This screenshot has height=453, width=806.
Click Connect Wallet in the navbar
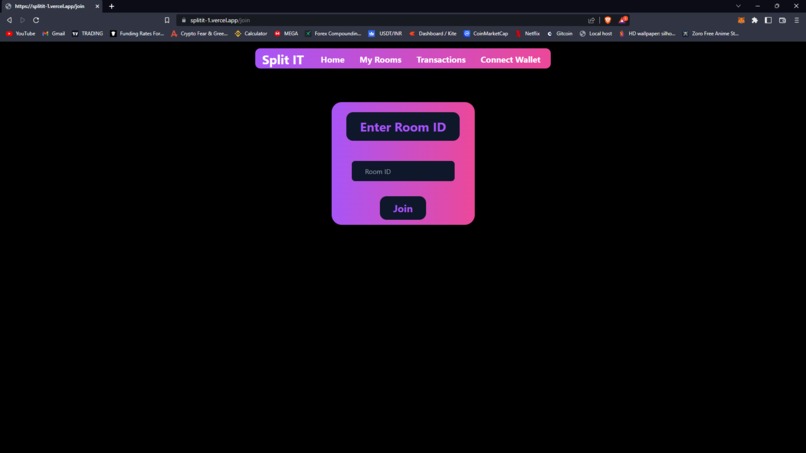point(510,60)
